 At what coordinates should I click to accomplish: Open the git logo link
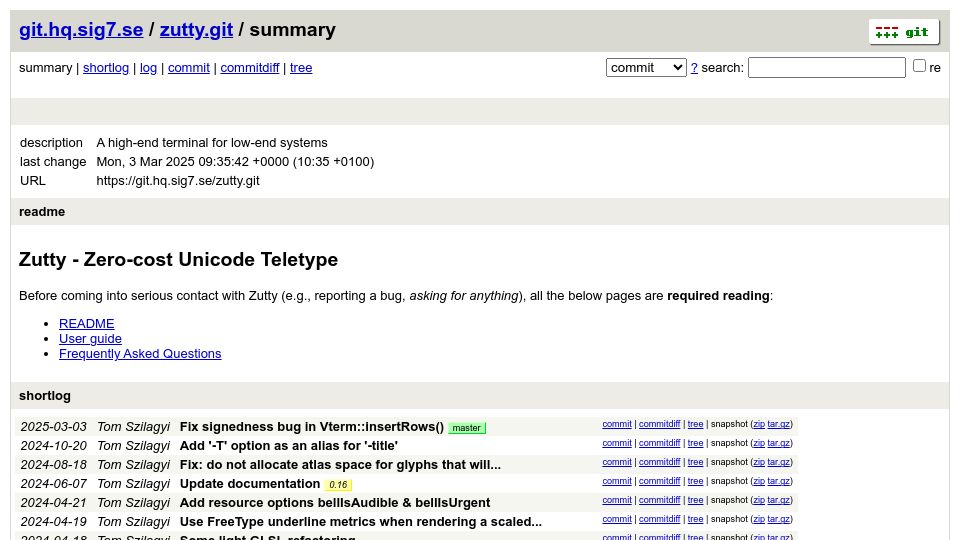[x=904, y=32]
